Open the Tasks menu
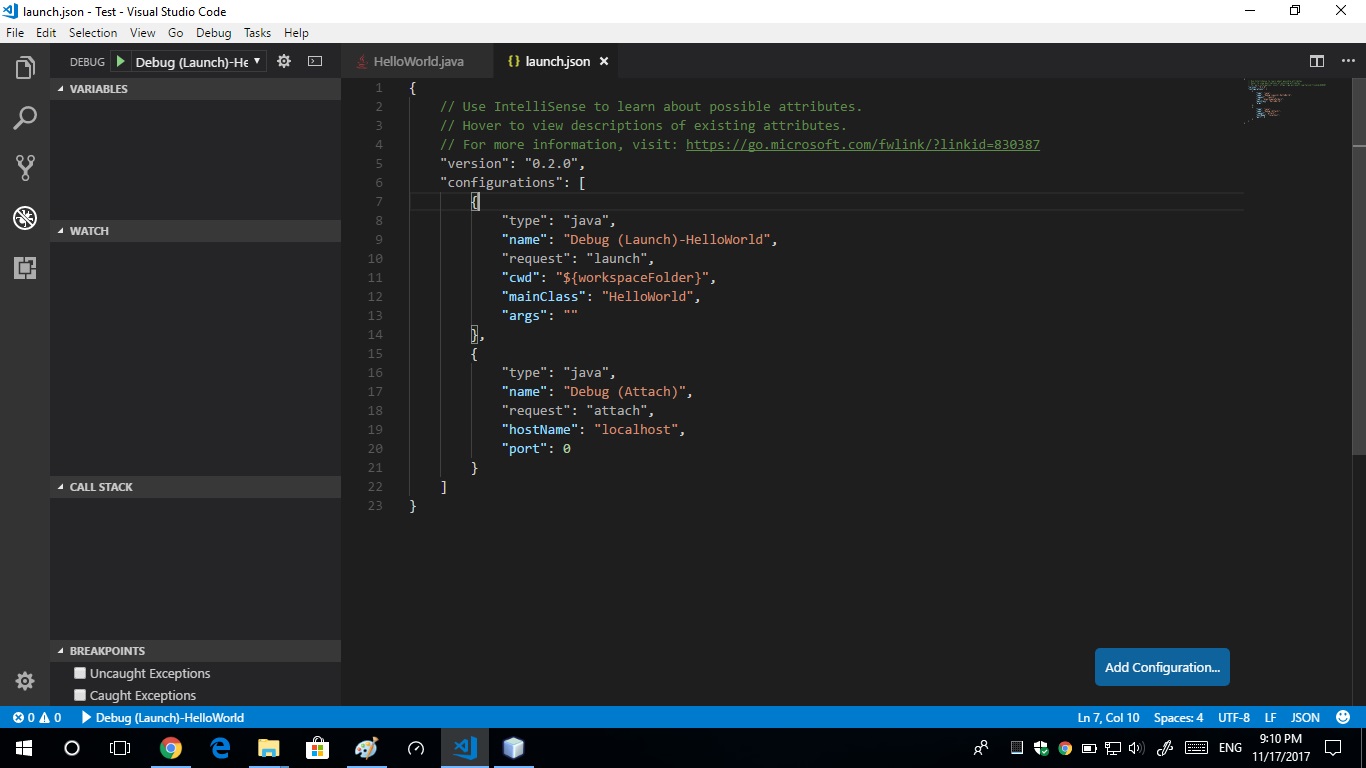The height and width of the screenshot is (768, 1366). (x=257, y=33)
